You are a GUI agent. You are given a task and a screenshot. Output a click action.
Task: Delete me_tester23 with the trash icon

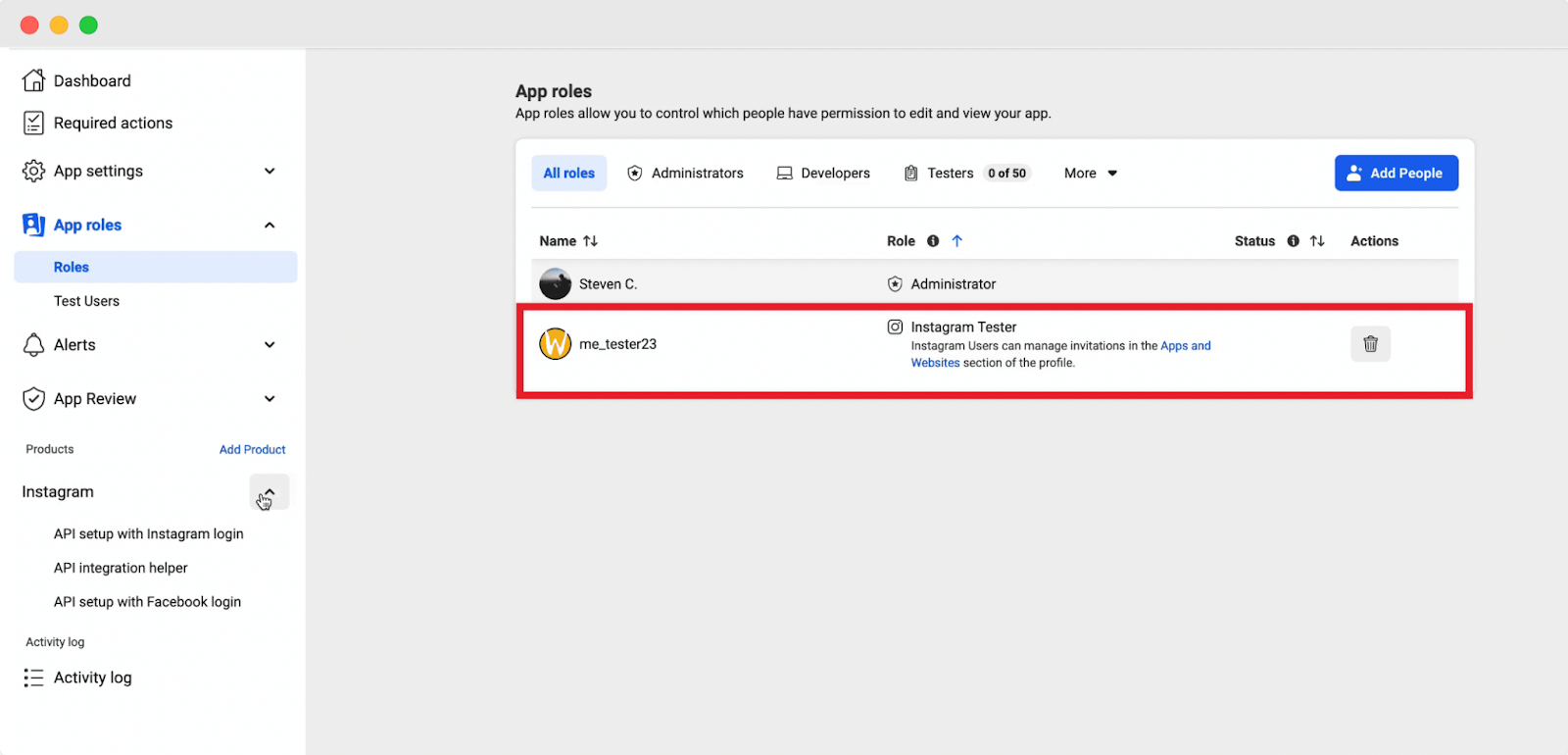pos(1370,344)
